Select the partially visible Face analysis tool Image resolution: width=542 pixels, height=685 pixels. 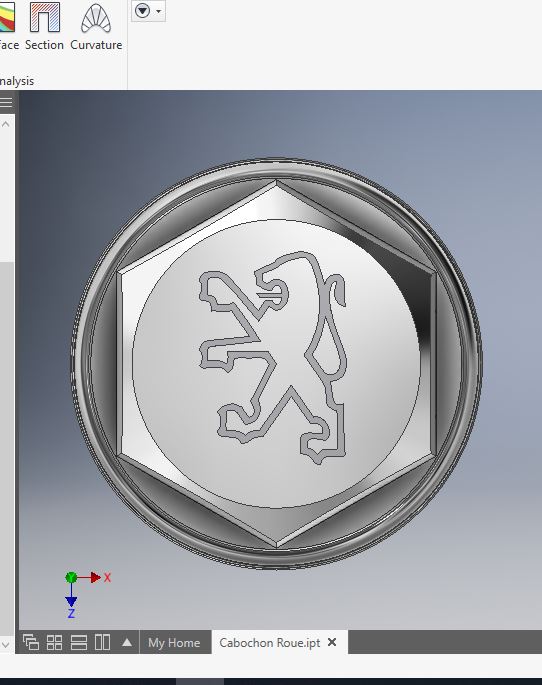click(x=9, y=26)
